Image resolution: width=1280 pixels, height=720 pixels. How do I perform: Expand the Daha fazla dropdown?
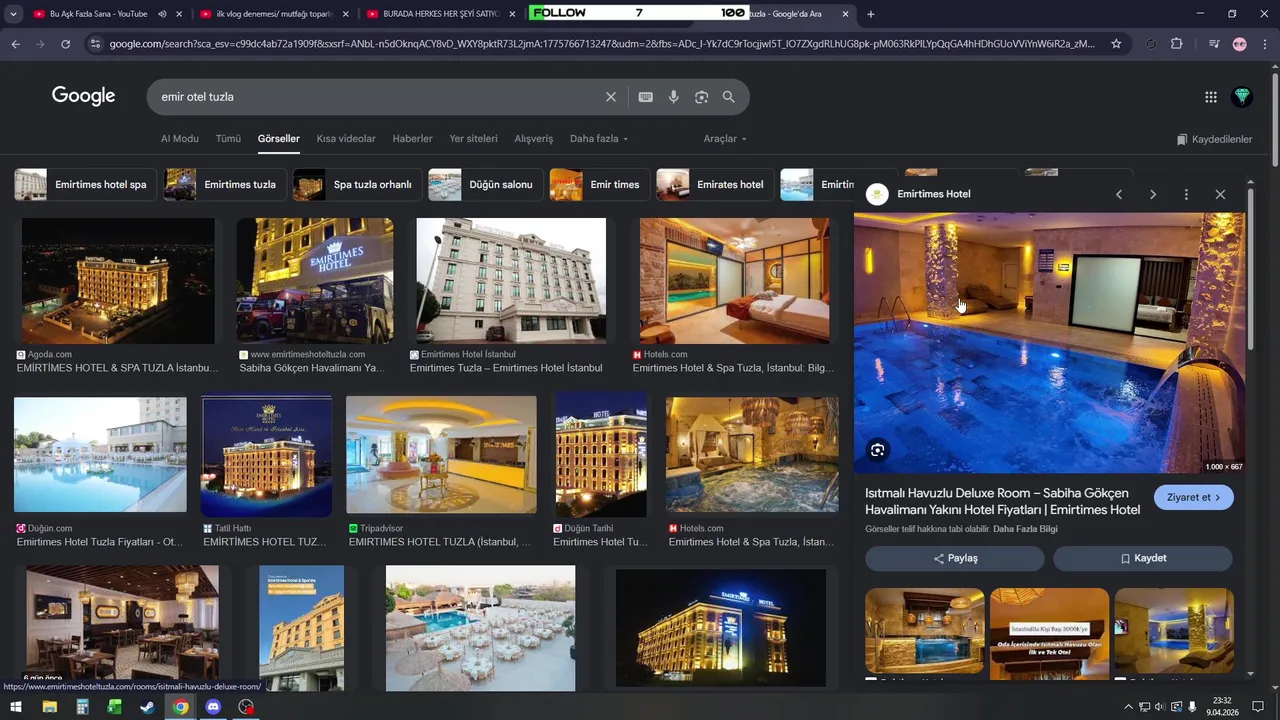599,139
